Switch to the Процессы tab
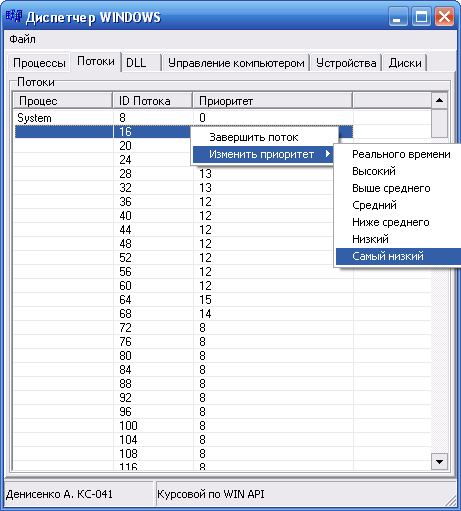The width and height of the screenshot is (461, 511). coord(39,63)
